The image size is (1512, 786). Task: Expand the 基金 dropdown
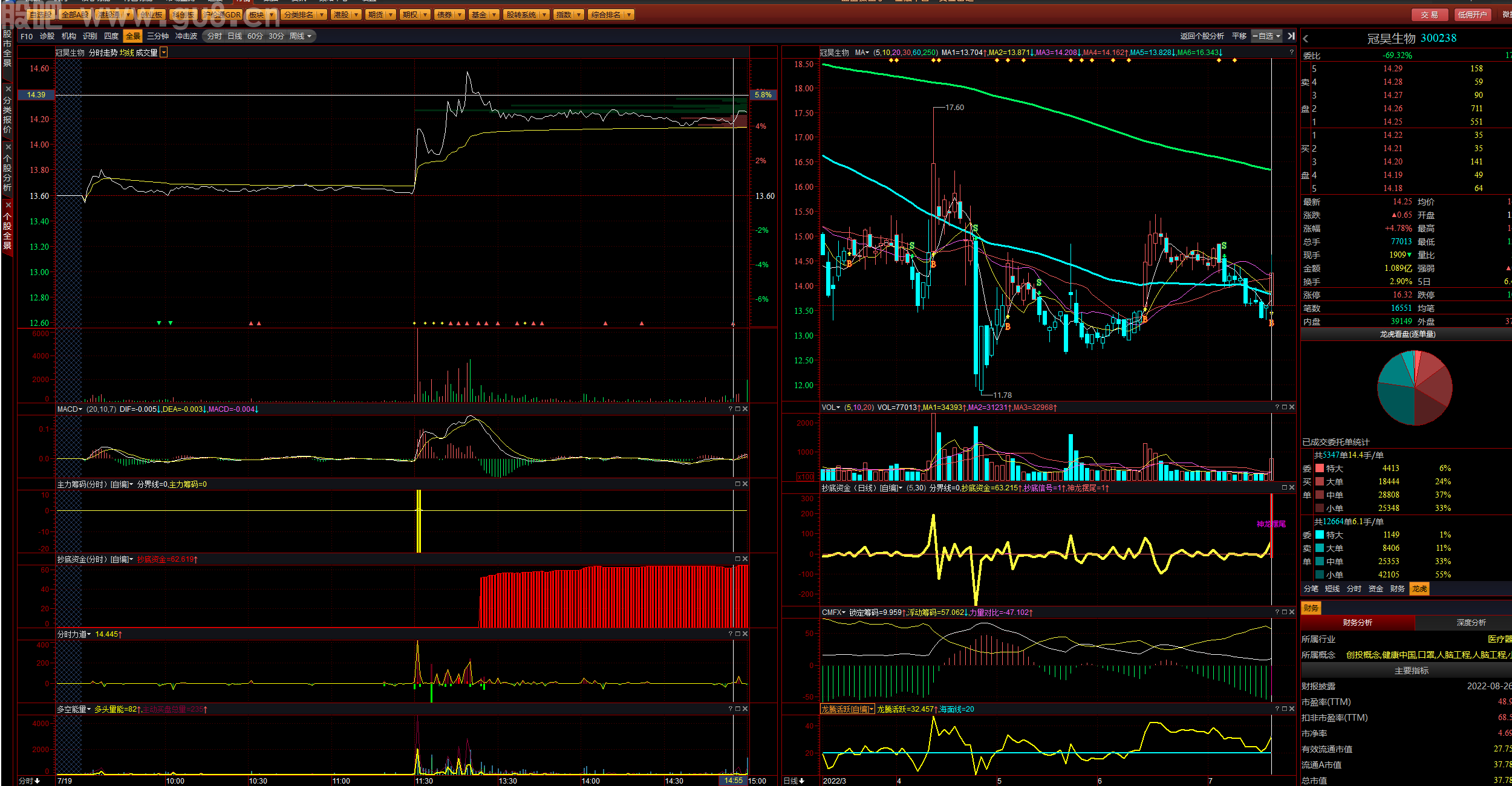[494, 15]
